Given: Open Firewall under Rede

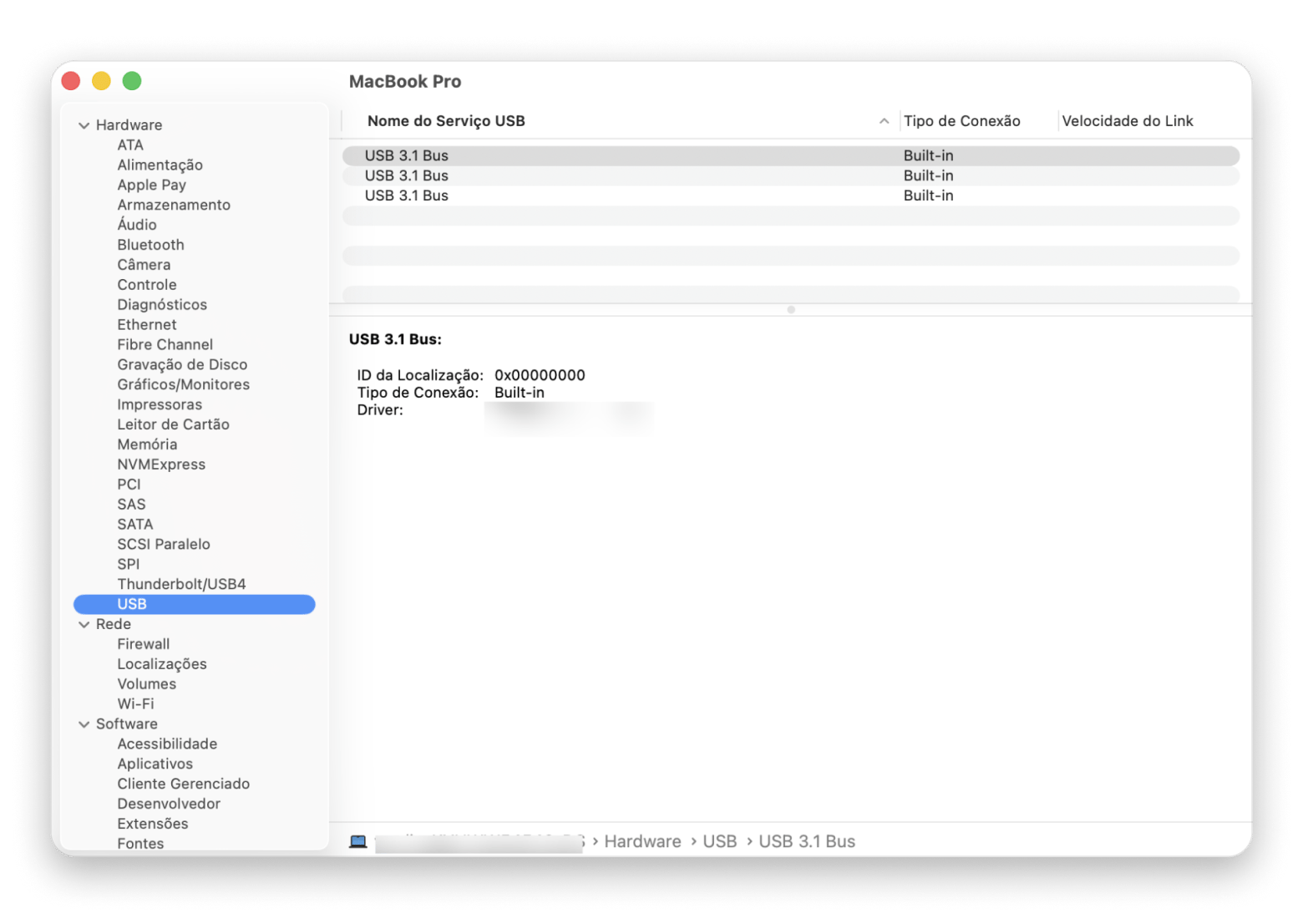Looking at the screenshot, I should 143,644.
